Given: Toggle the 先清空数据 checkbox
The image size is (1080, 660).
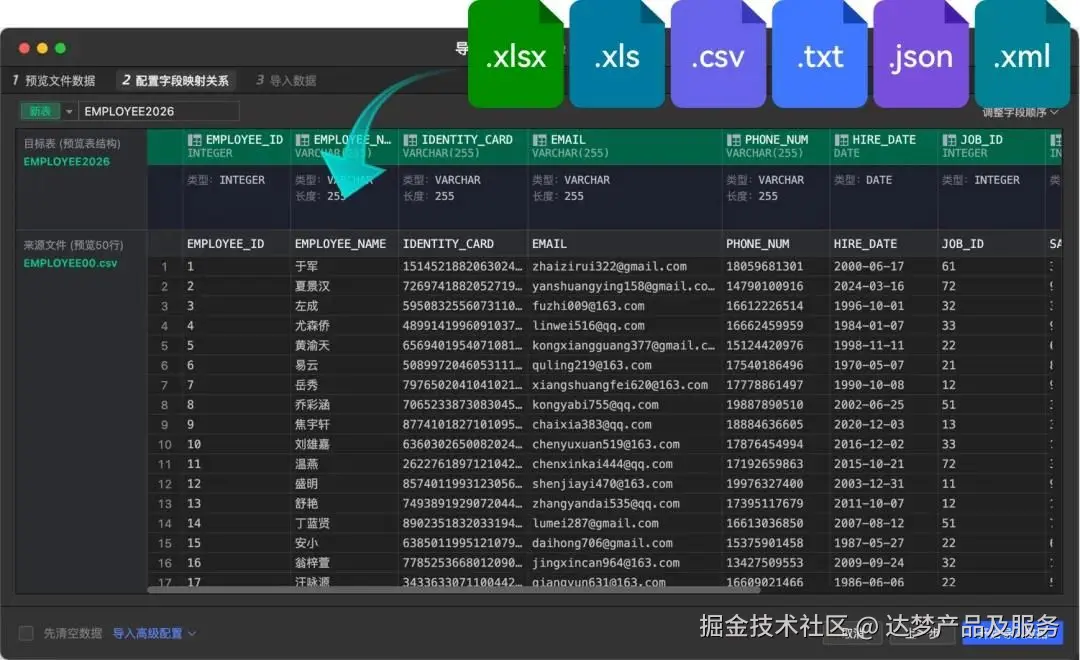Looking at the screenshot, I should pos(26,633).
